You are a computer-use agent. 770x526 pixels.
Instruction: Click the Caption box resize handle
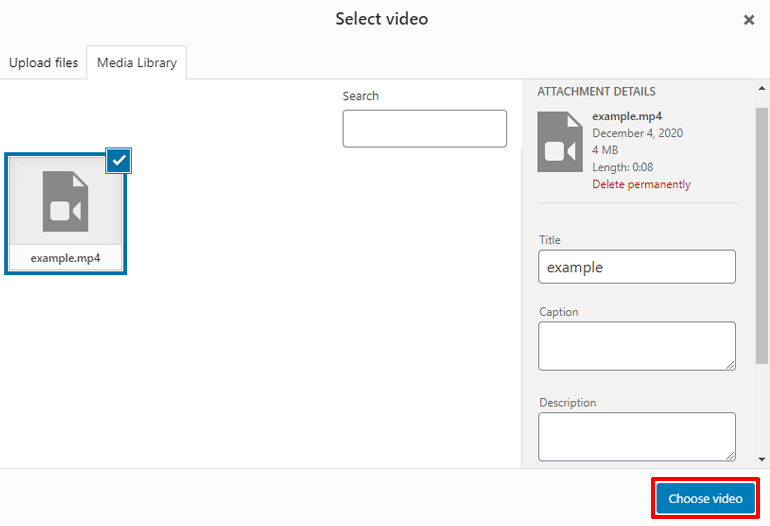(731, 366)
